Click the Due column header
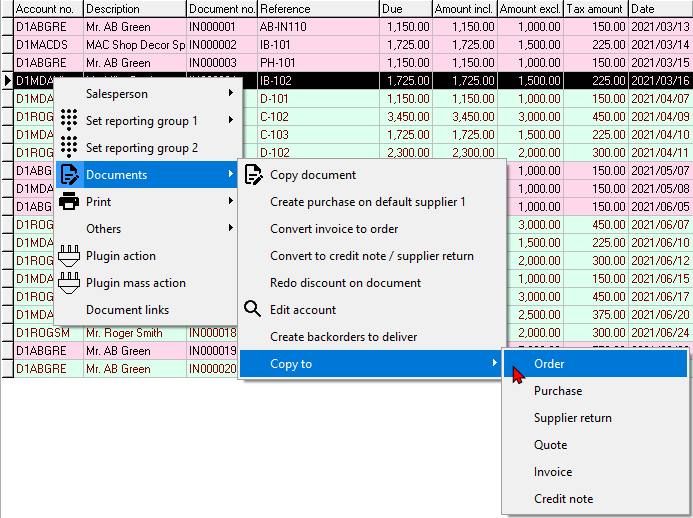 405,9
